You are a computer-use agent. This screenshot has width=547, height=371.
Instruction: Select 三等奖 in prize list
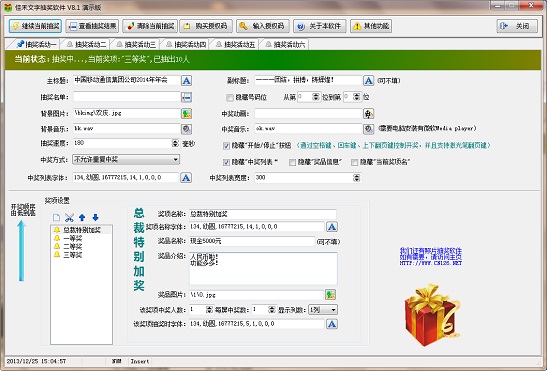pyautogui.click(x=73, y=255)
